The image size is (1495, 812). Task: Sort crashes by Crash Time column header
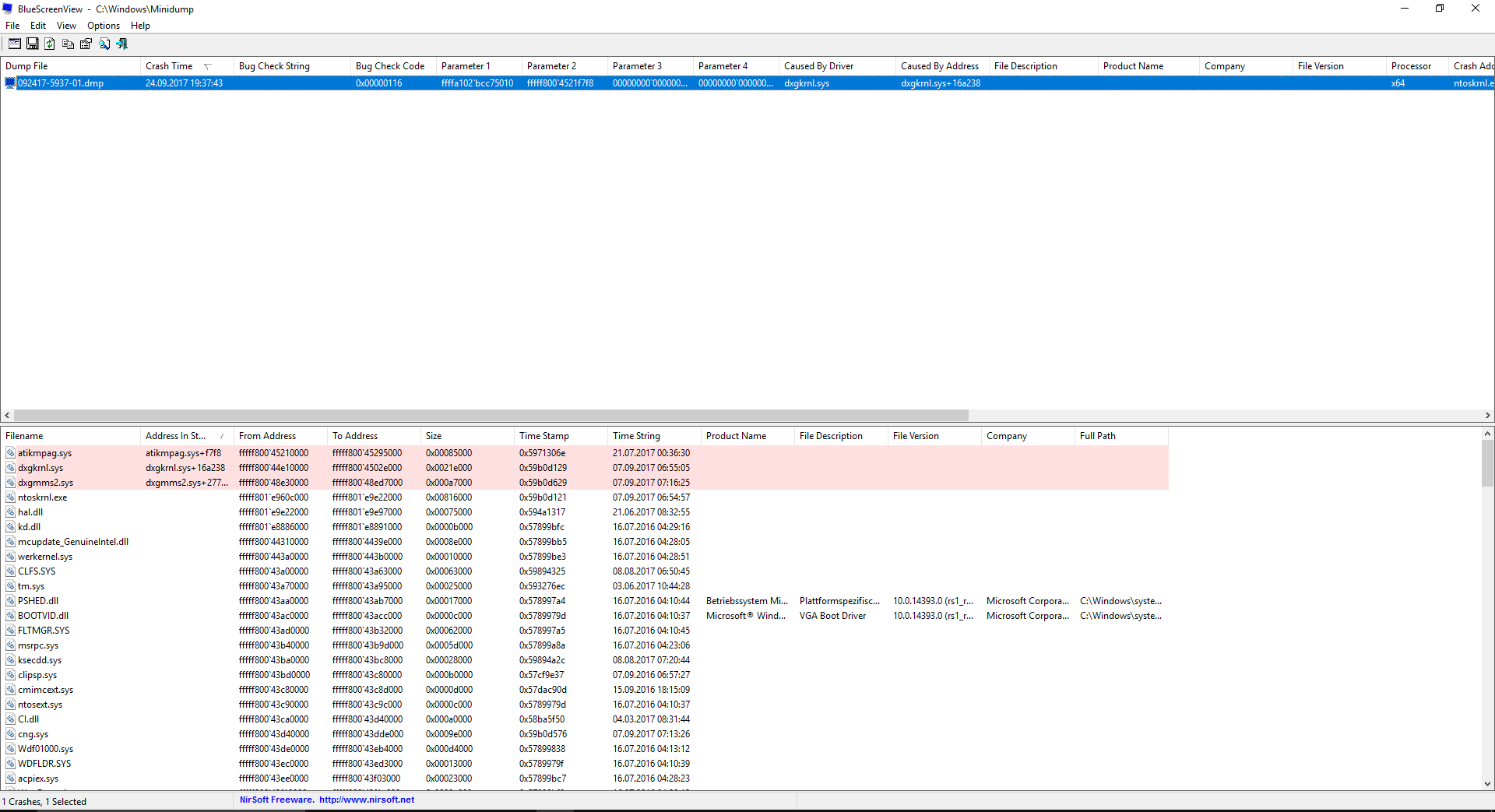click(187, 66)
